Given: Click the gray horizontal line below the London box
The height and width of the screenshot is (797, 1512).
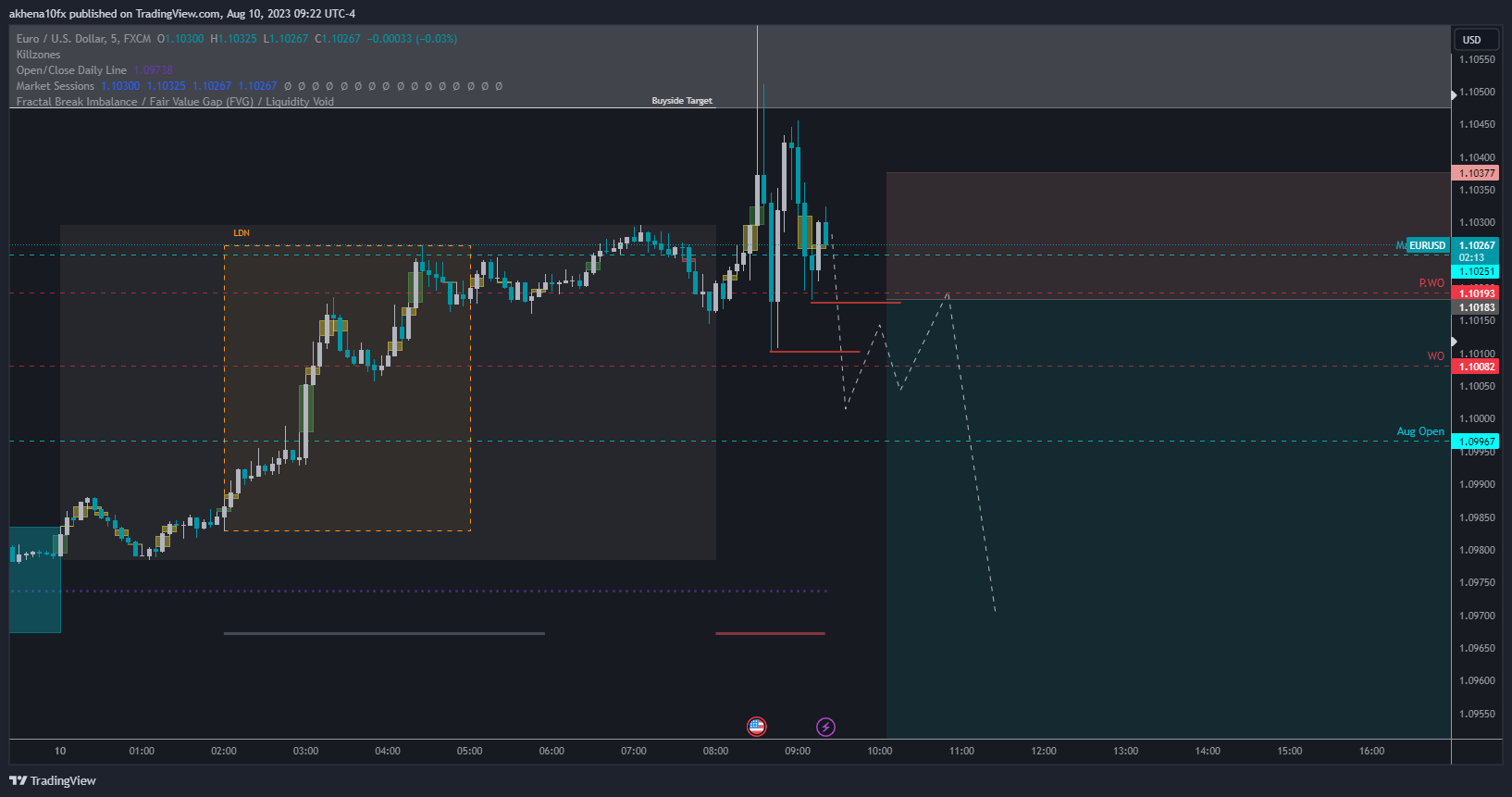Looking at the screenshot, I should tap(384, 633).
